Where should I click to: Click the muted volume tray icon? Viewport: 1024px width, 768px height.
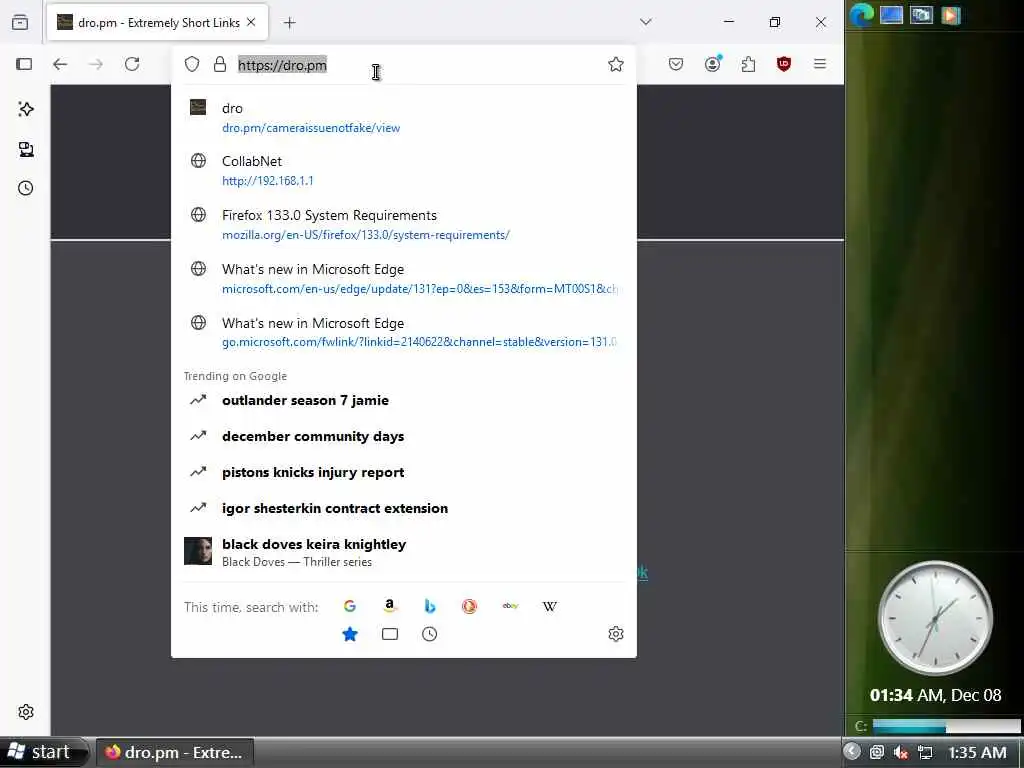901,752
